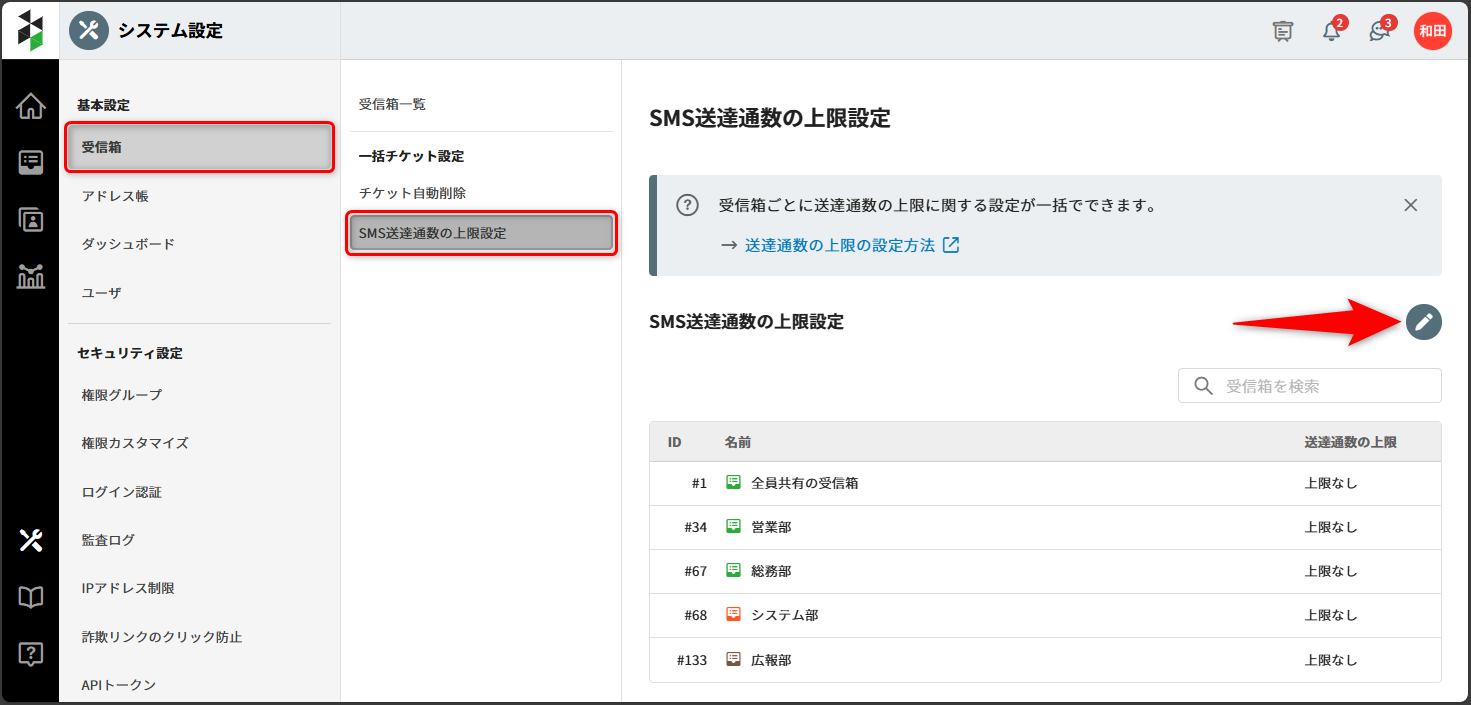The width and height of the screenshot is (1471, 705).
Task: Open the notifications bell icon
Action: pyautogui.click(x=1331, y=31)
